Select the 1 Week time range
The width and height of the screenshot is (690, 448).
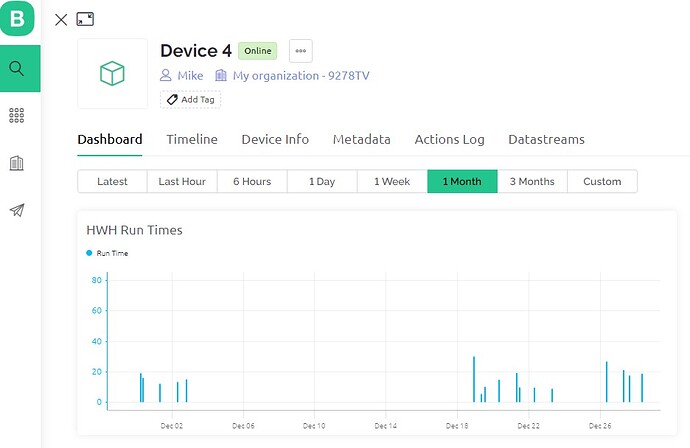(392, 181)
